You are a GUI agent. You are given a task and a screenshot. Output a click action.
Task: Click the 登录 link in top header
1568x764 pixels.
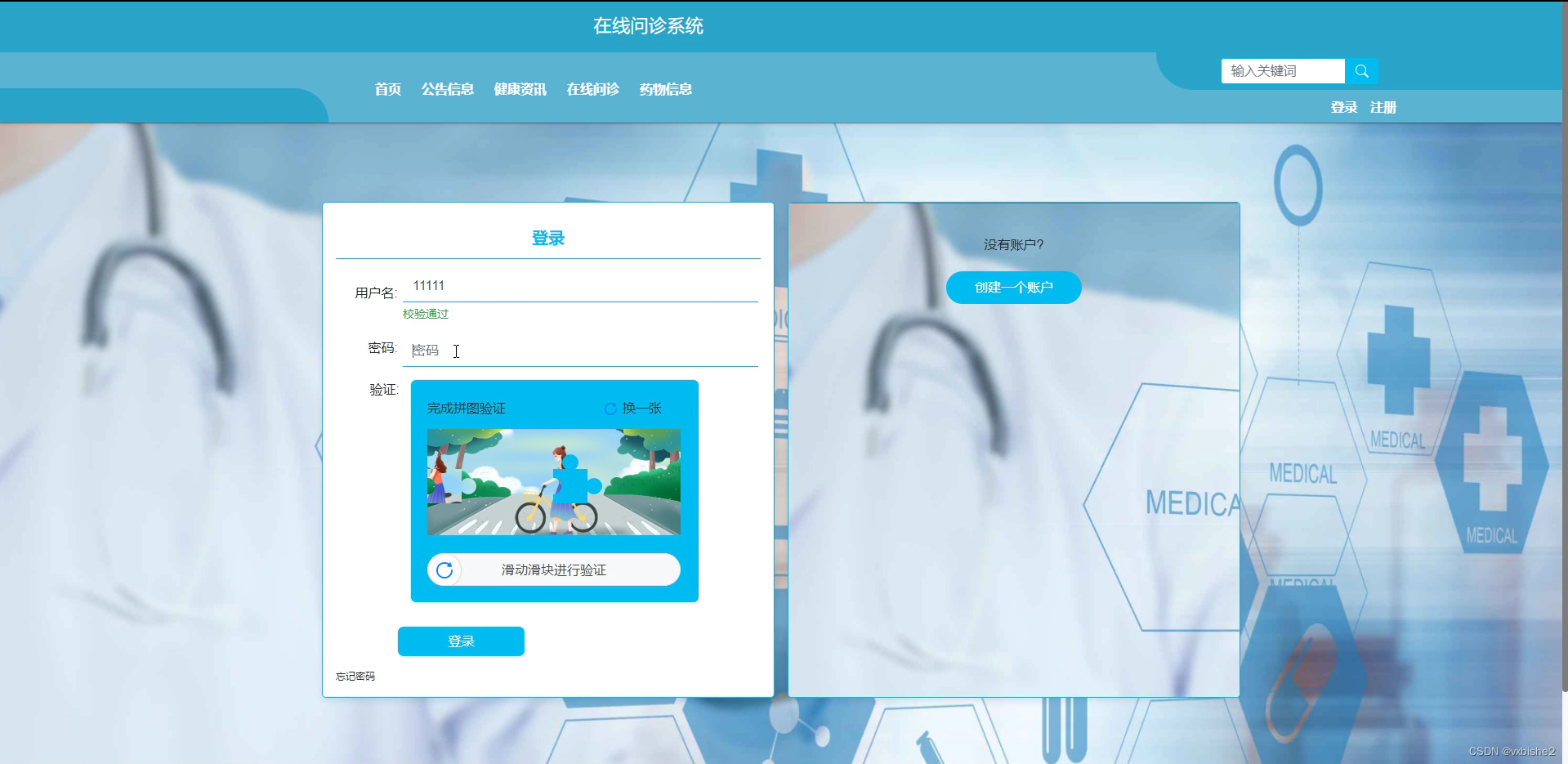1344,107
